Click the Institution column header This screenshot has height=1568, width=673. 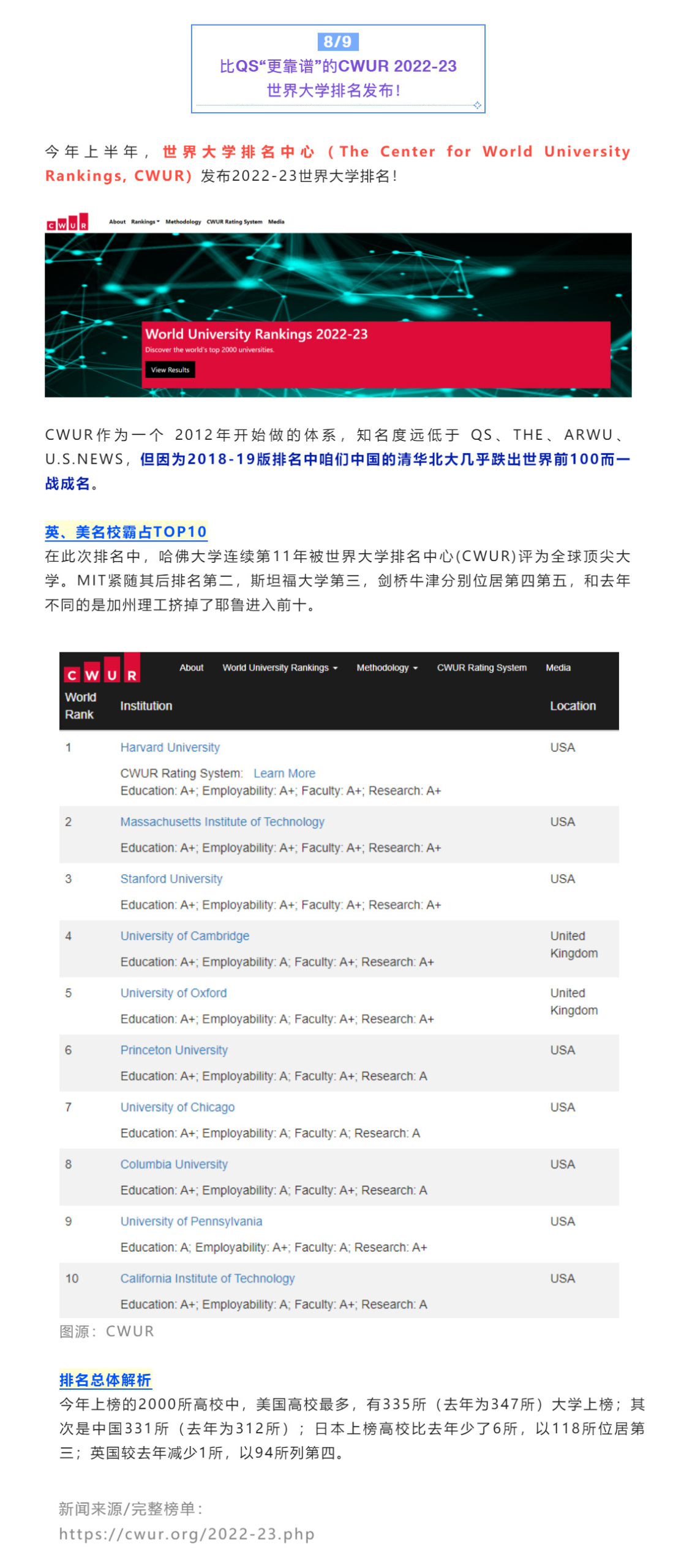(146, 706)
